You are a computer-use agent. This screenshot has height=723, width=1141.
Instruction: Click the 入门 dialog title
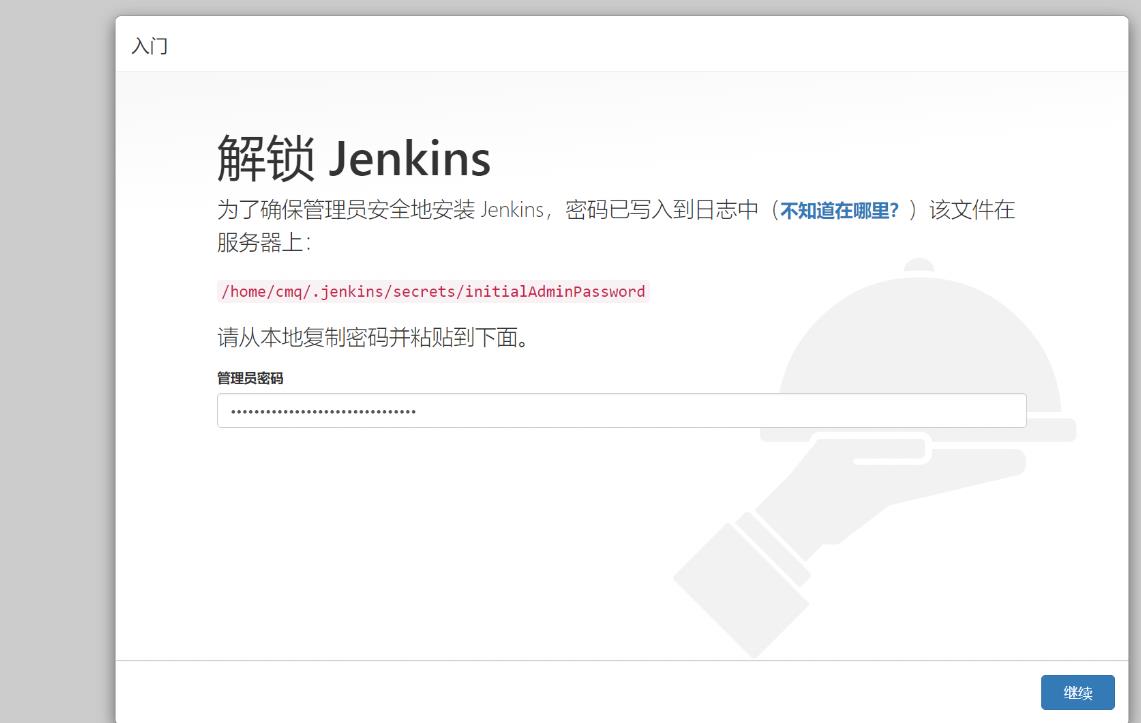tap(150, 46)
